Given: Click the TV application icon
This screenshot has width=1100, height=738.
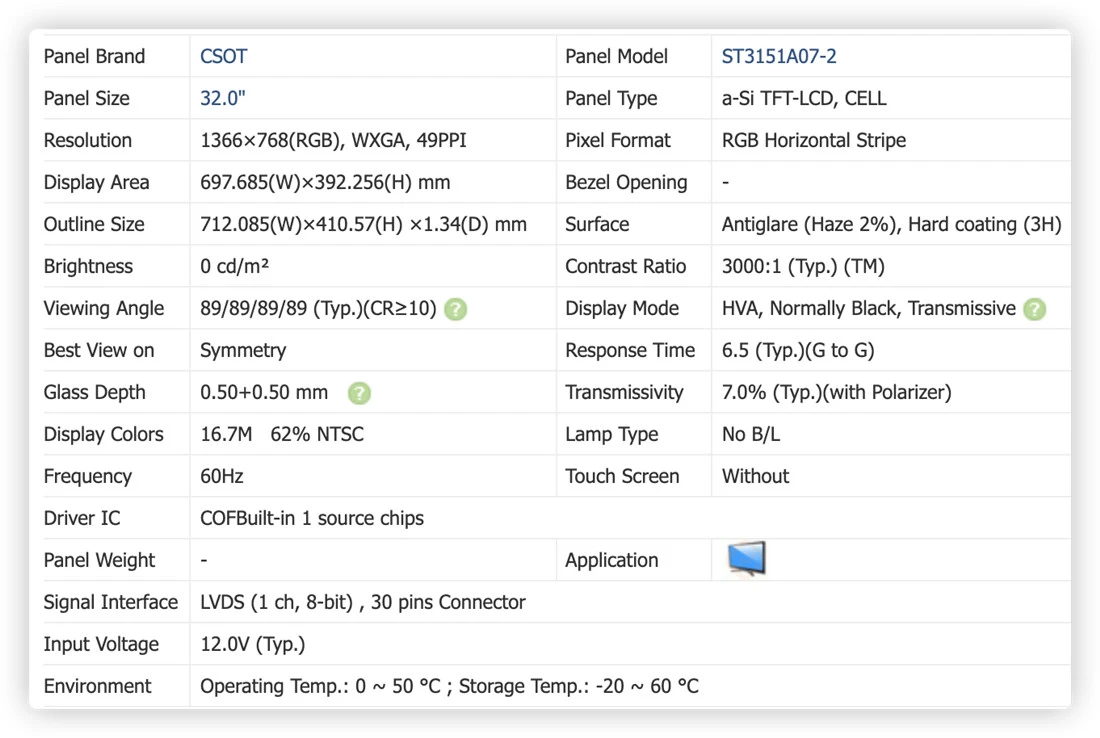Looking at the screenshot, I should click(746, 558).
